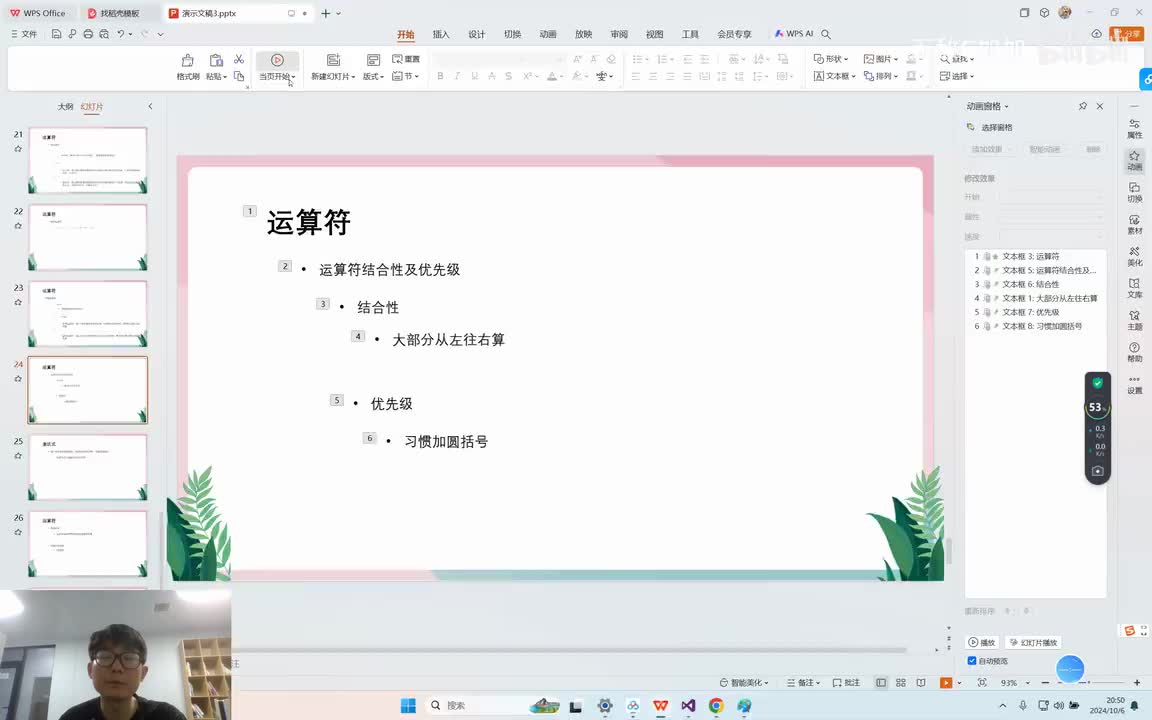Toggle animation star under slide 21

18,149
